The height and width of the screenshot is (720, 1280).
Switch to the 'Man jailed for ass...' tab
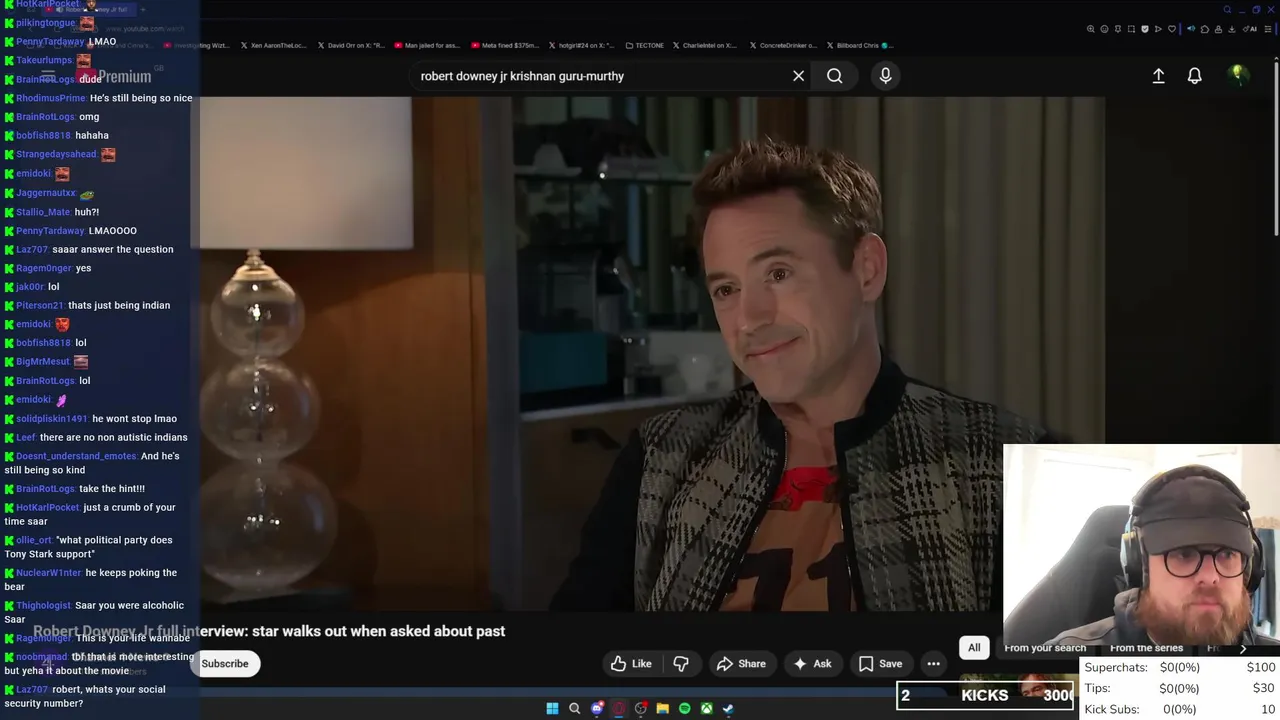(x=427, y=45)
